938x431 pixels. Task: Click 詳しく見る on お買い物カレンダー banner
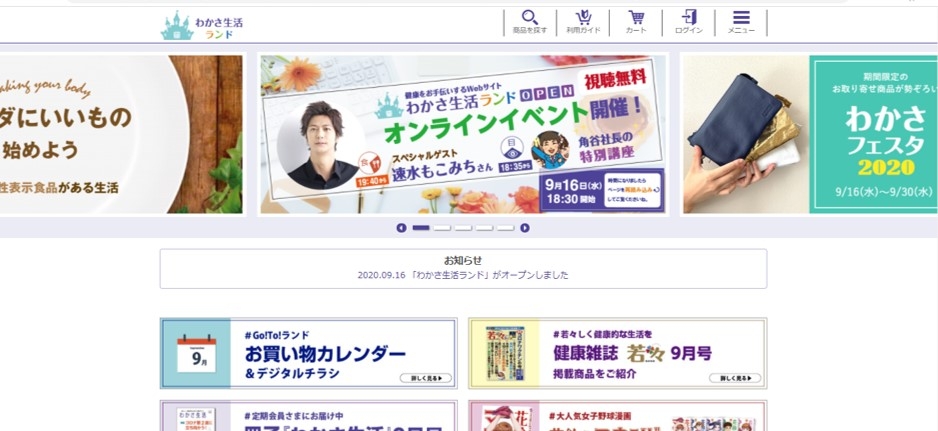tap(425, 378)
